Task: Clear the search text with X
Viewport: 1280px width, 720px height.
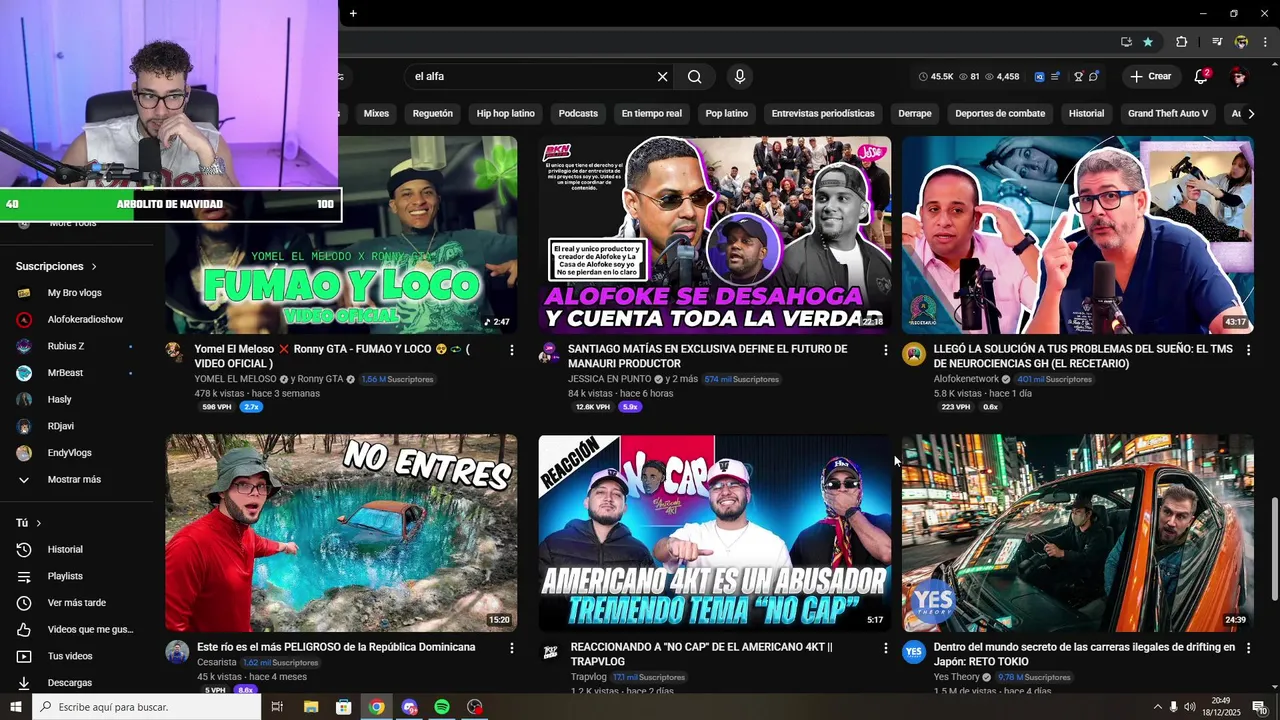Action: (x=662, y=77)
